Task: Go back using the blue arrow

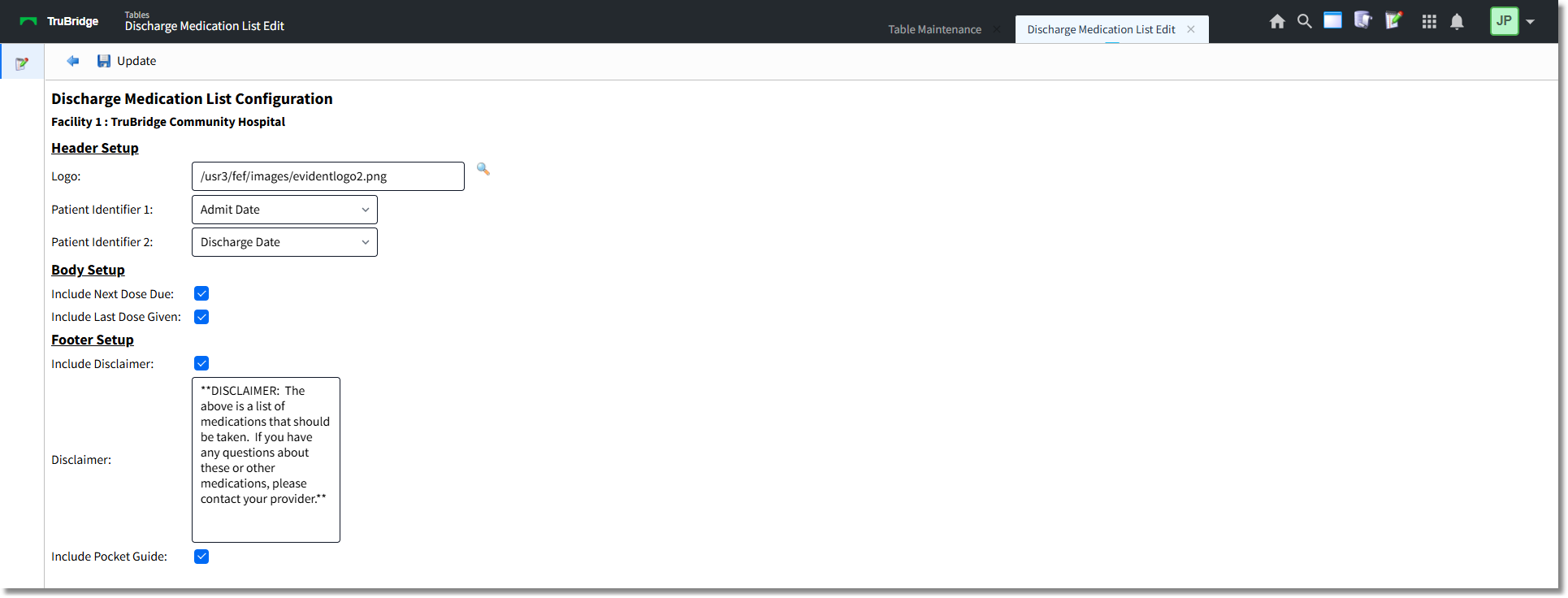Action: pos(73,61)
